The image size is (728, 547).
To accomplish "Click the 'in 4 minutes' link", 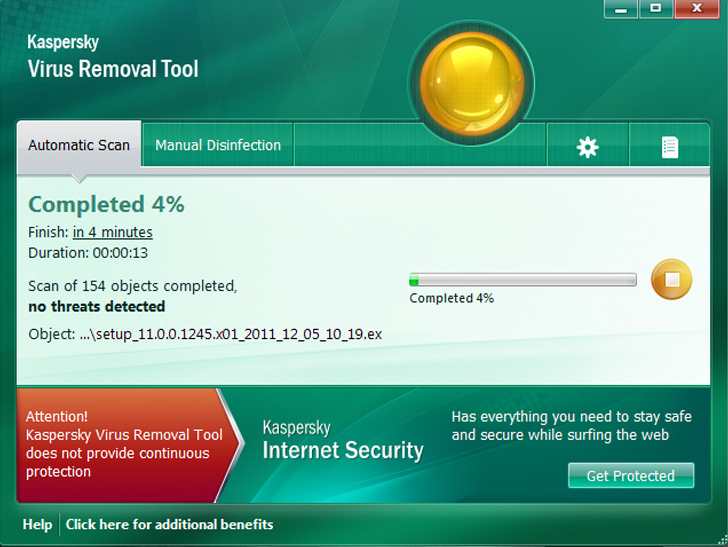I will click(x=113, y=232).
